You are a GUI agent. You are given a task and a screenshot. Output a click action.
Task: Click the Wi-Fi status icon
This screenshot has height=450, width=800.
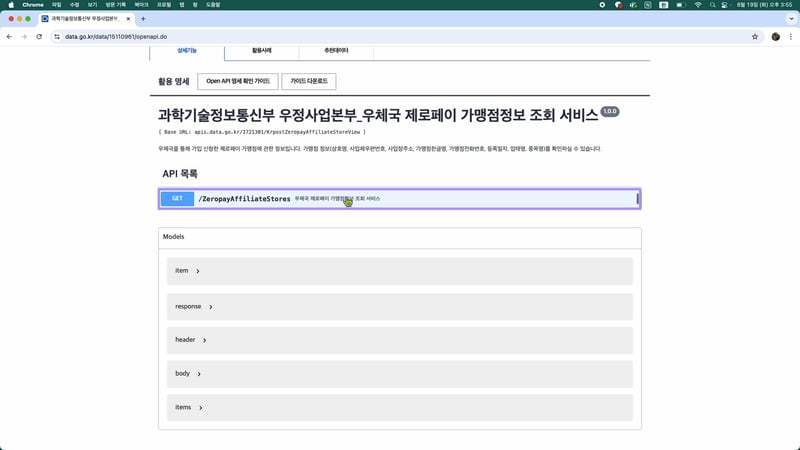[x=697, y=5]
